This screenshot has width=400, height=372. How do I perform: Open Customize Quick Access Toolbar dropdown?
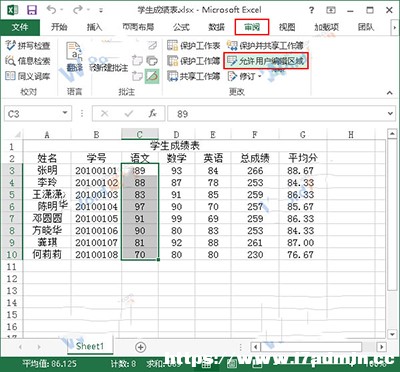click(x=101, y=11)
